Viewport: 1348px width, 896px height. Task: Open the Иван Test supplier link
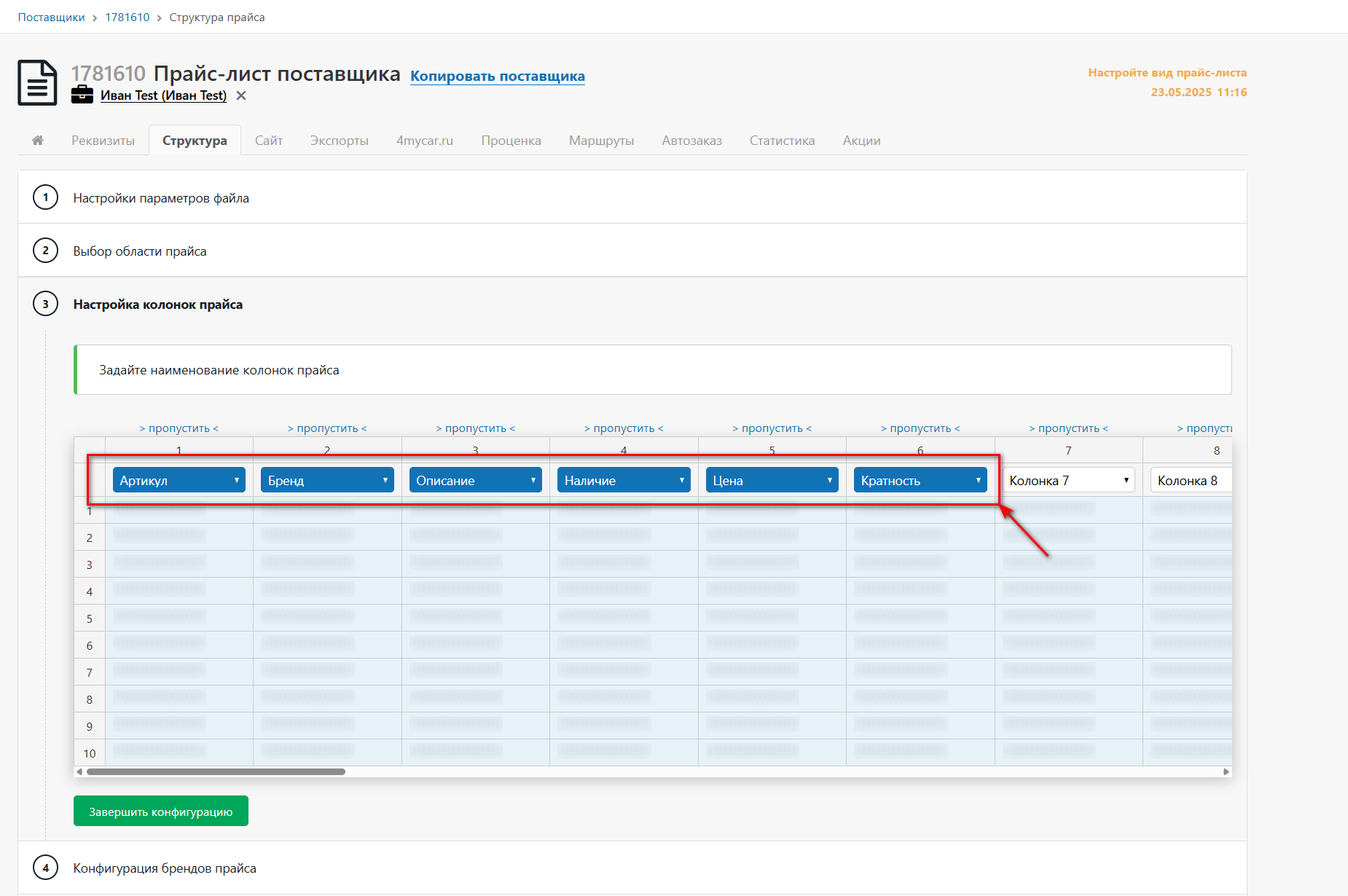tap(163, 95)
